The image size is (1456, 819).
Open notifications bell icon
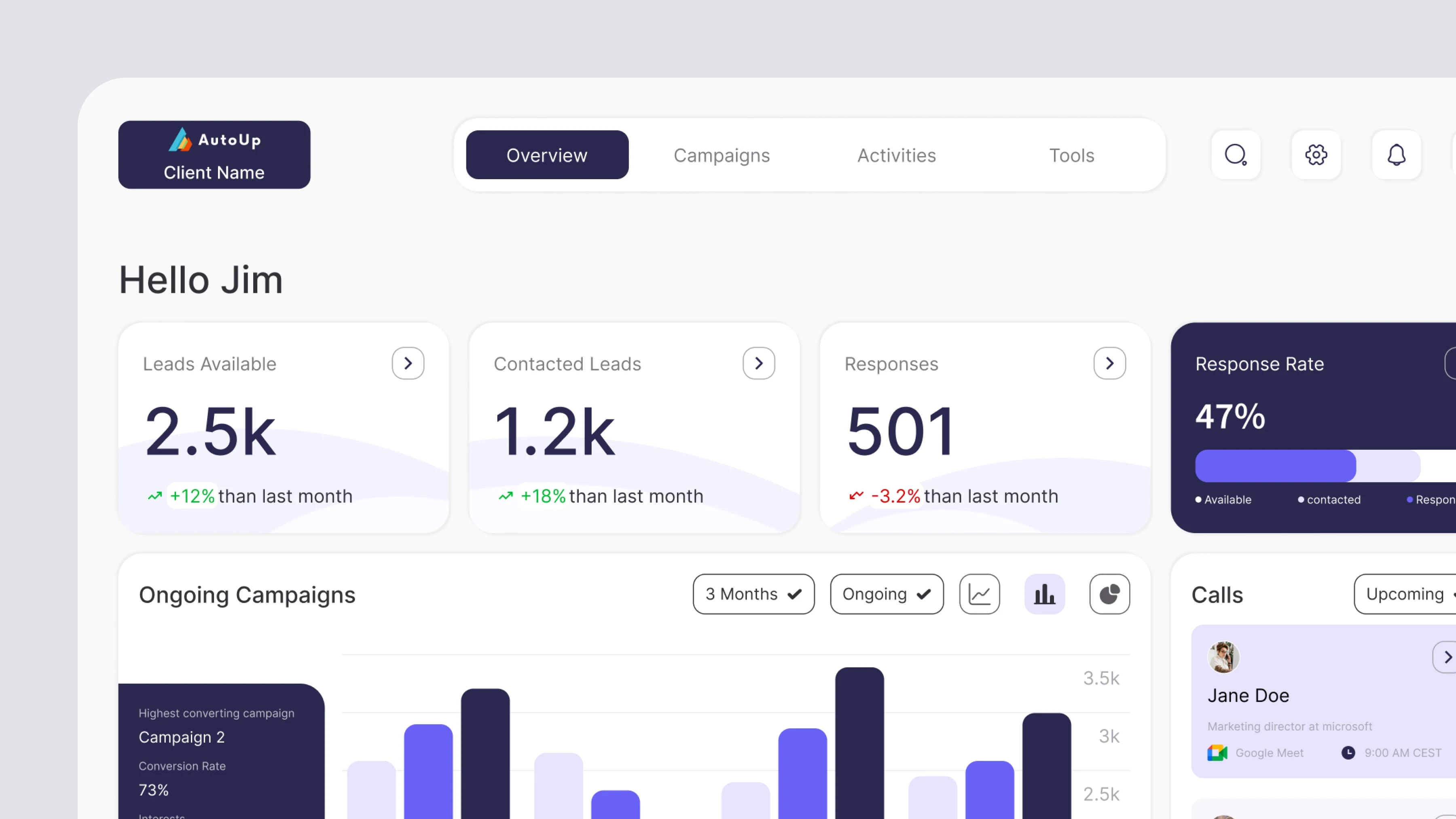coord(1396,155)
